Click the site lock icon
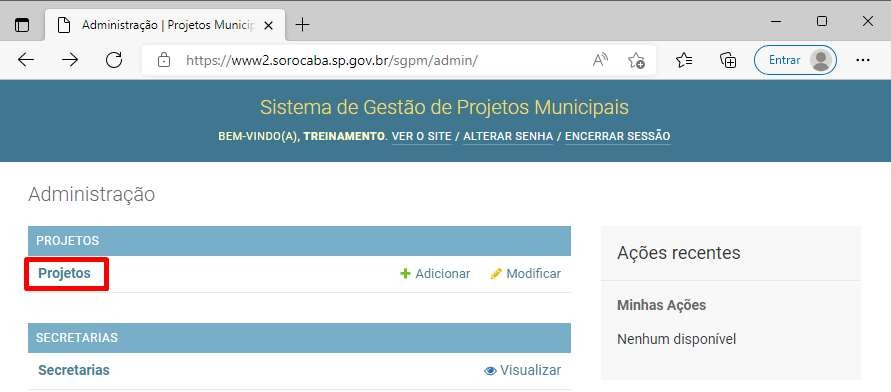 164,60
